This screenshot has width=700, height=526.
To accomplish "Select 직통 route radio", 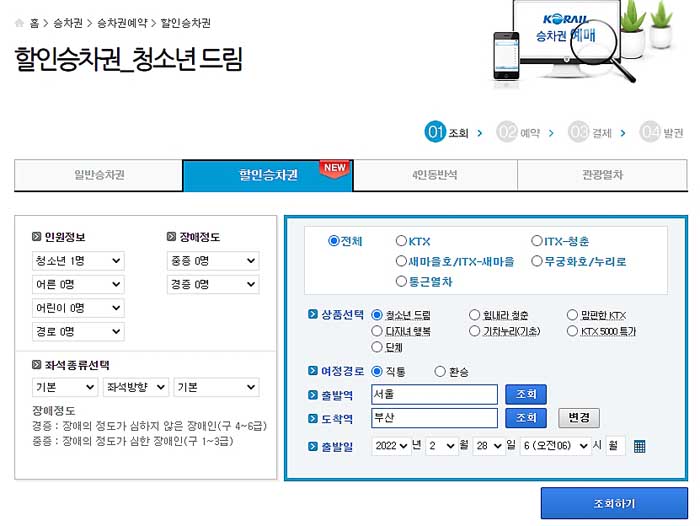I will click(x=377, y=372).
